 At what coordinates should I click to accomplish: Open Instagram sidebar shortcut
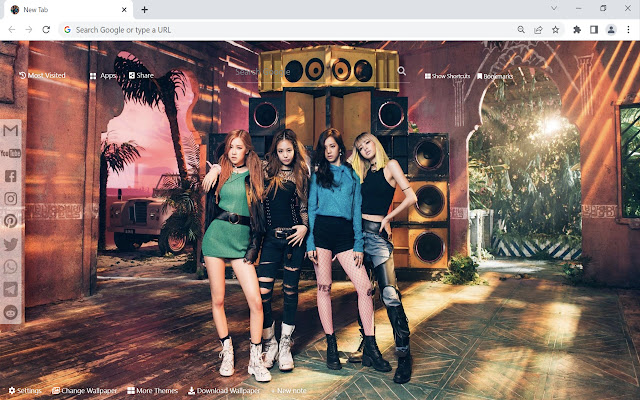[x=11, y=199]
